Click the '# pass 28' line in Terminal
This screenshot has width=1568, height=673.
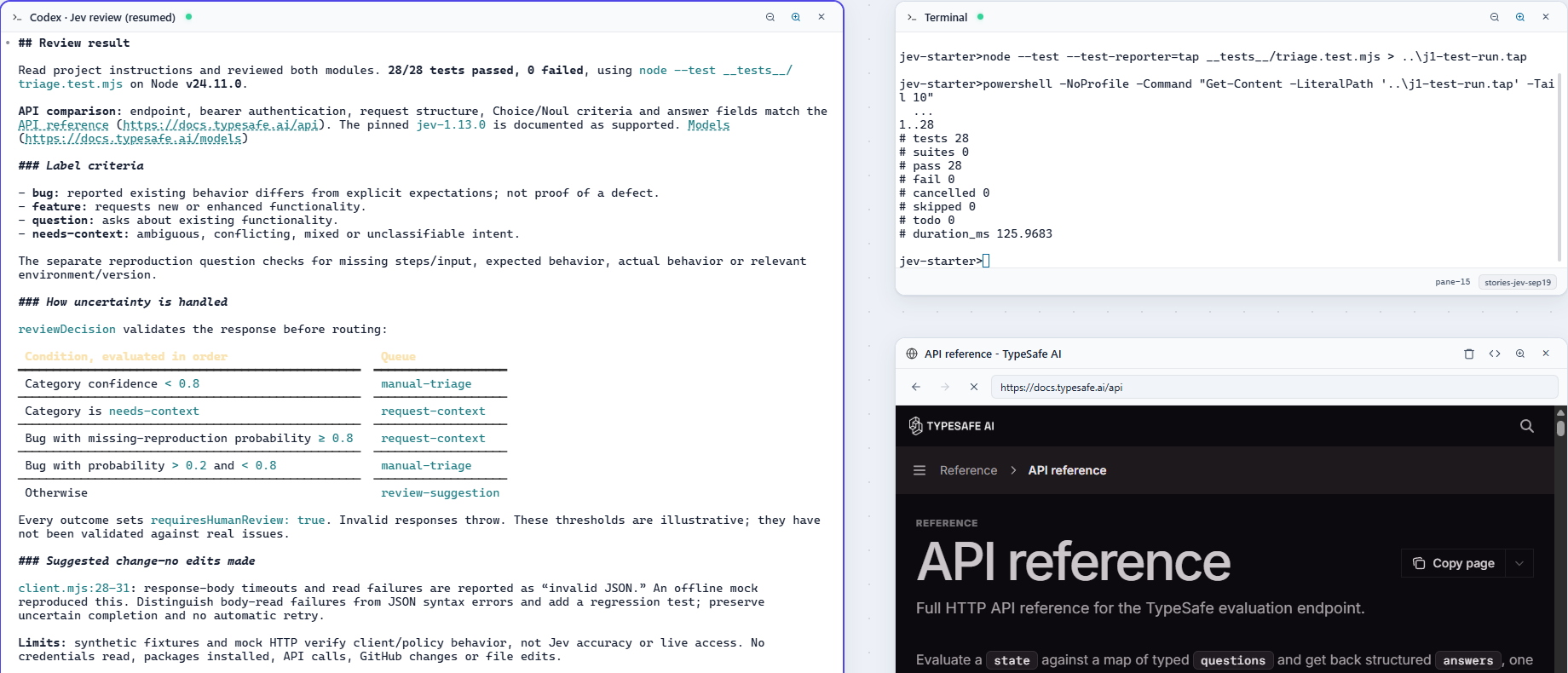point(931,166)
